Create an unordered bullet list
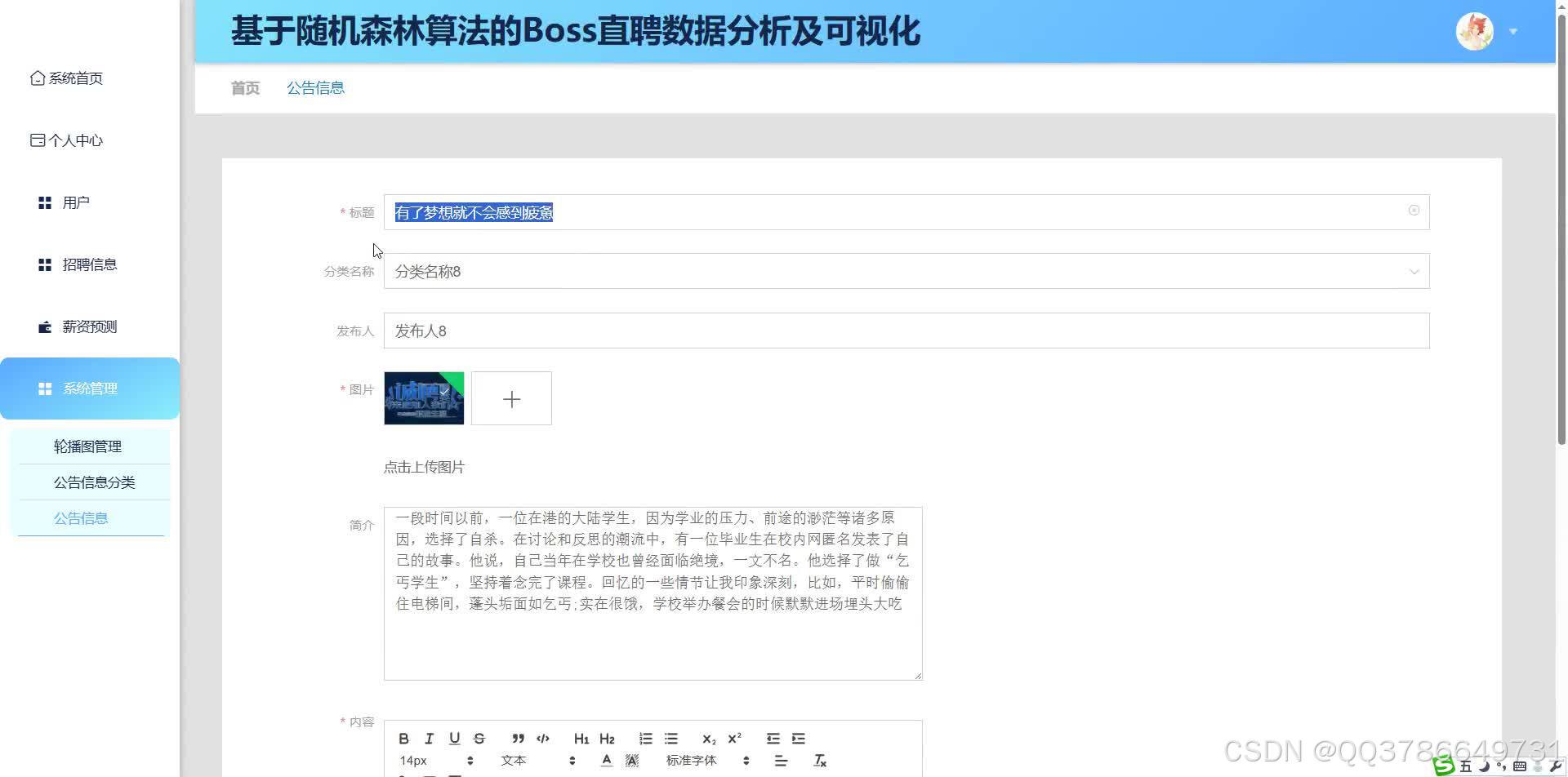The width and height of the screenshot is (1568, 777). click(x=670, y=739)
